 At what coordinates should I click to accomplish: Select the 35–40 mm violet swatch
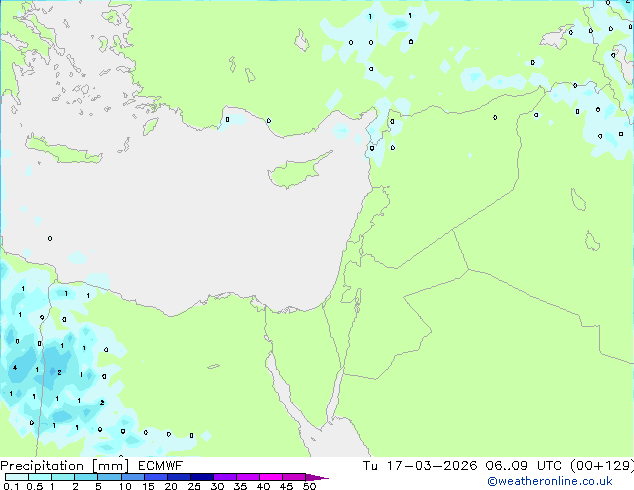(247, 477)
